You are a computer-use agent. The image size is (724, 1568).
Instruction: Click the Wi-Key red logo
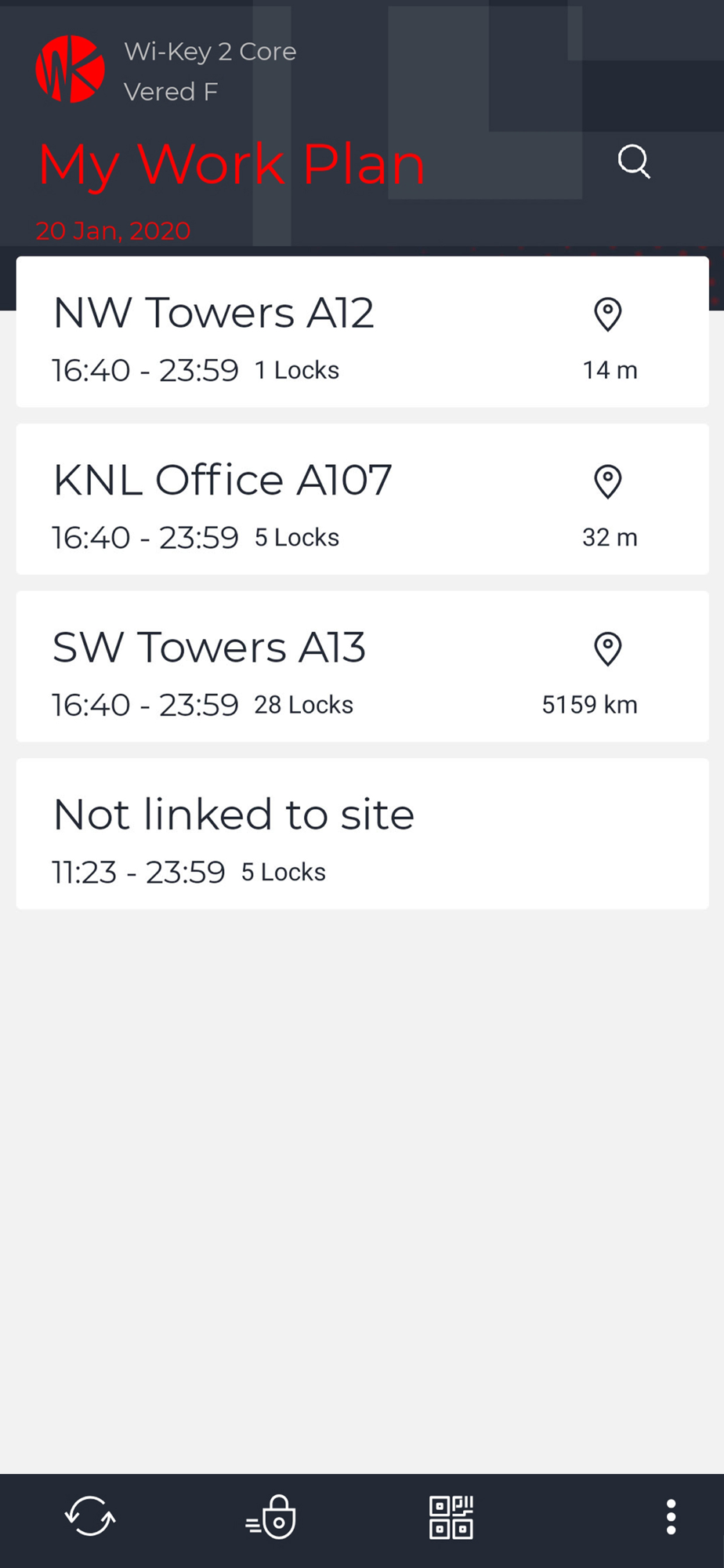[x=71, y=69]
